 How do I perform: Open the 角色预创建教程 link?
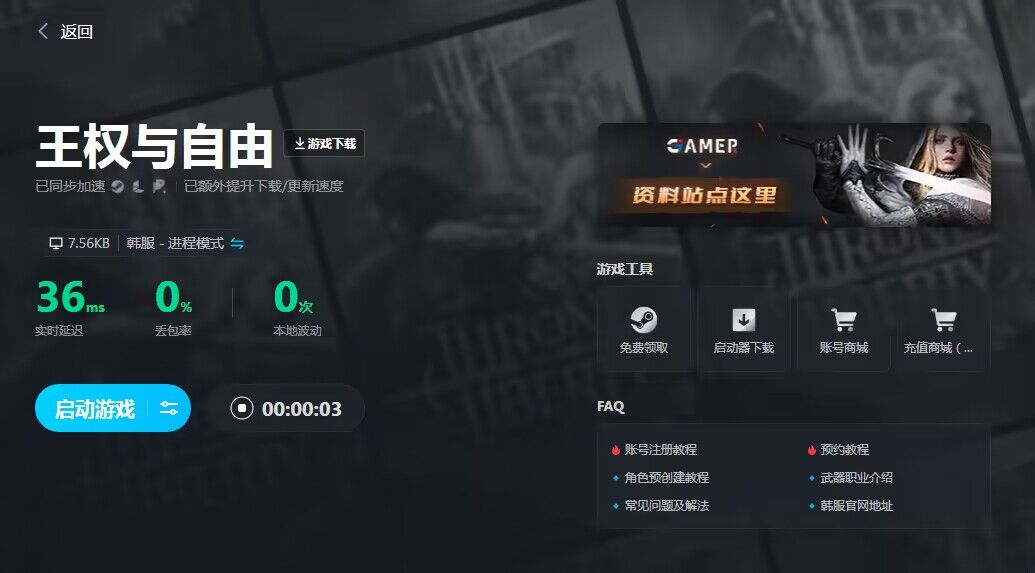[667, 477]
